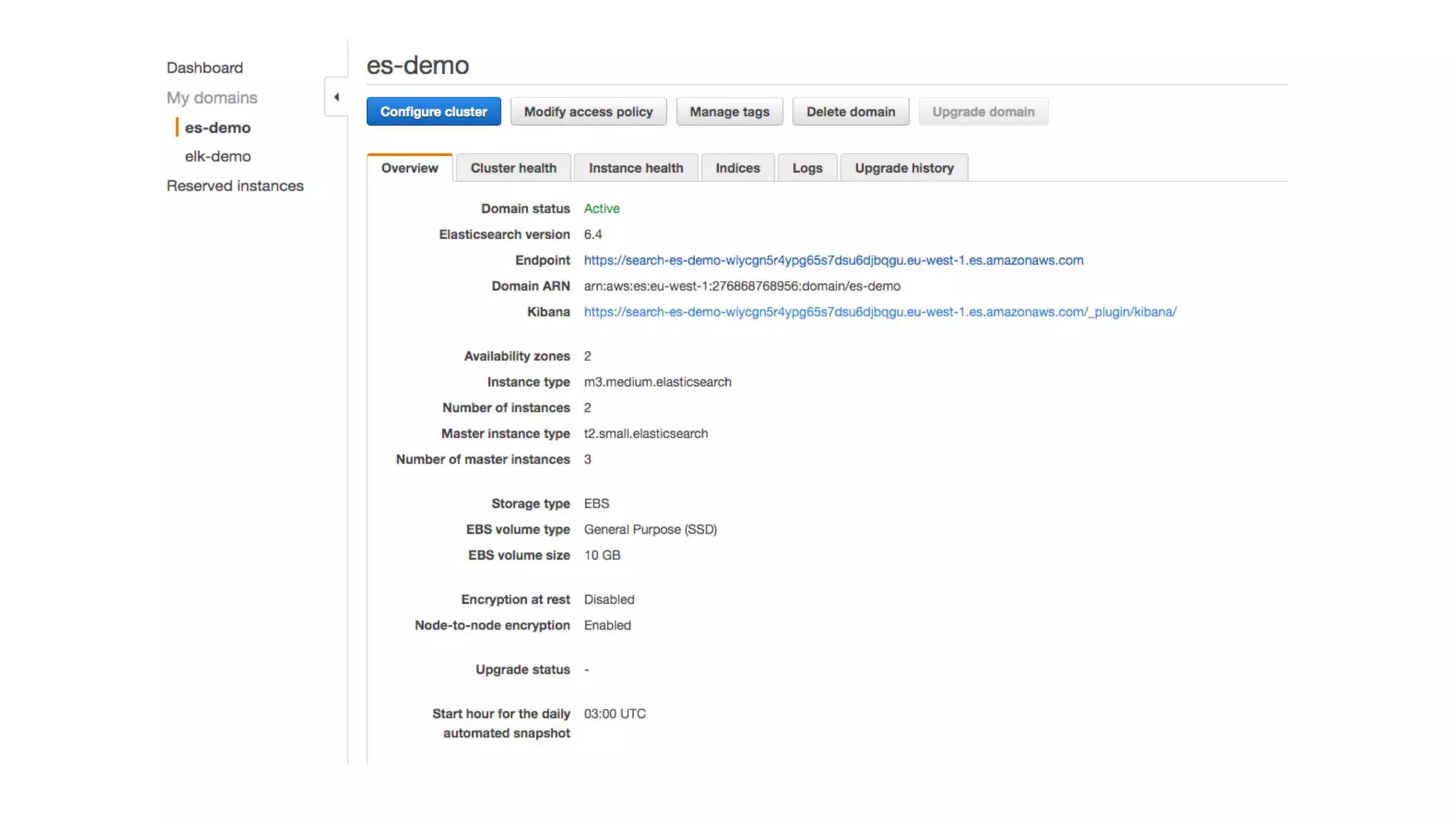The image size is (1456, 819).
Task: Click the Upgrade domain button
Action: click(983, 112)
